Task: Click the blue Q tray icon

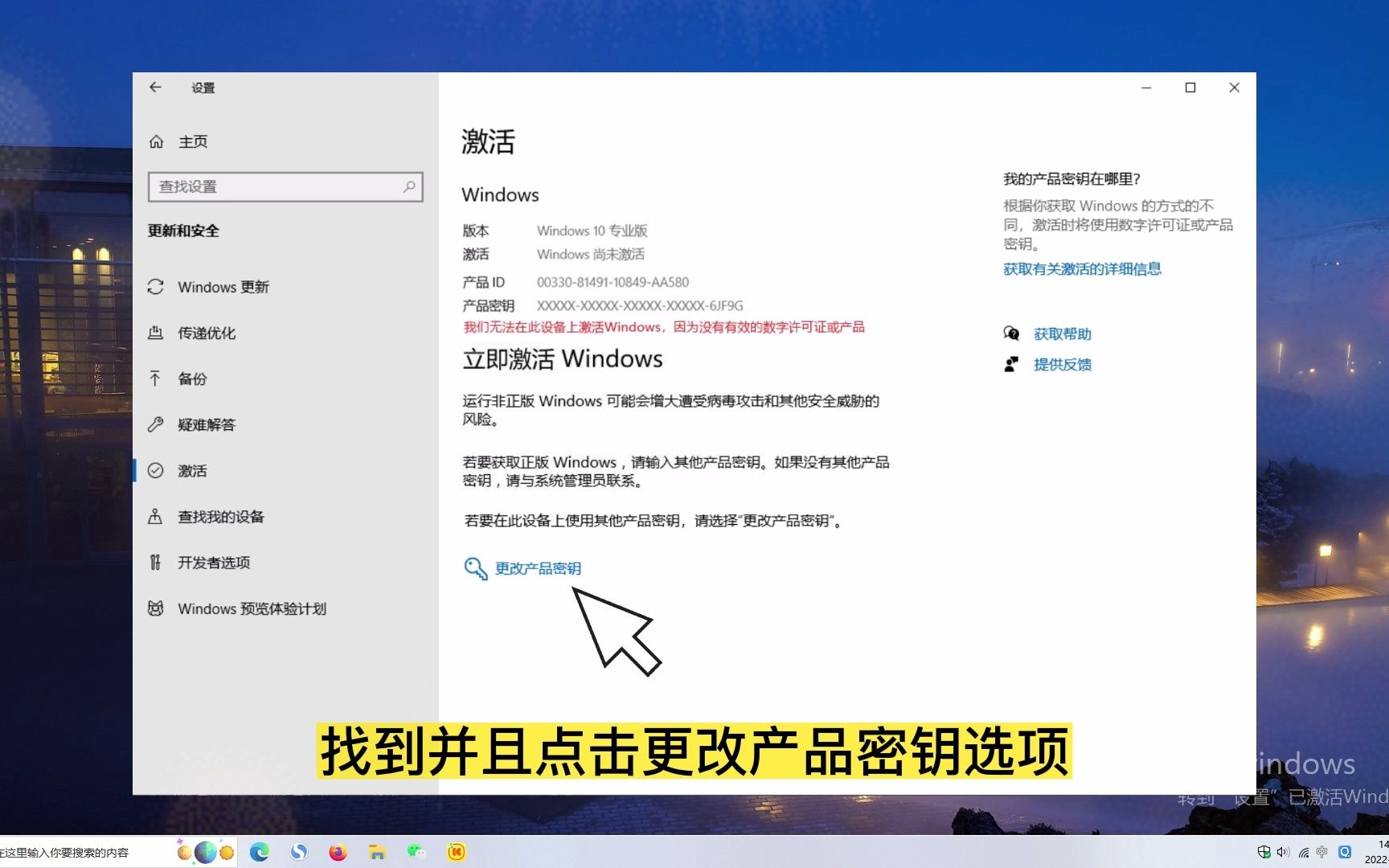Action: [1344, 852]
